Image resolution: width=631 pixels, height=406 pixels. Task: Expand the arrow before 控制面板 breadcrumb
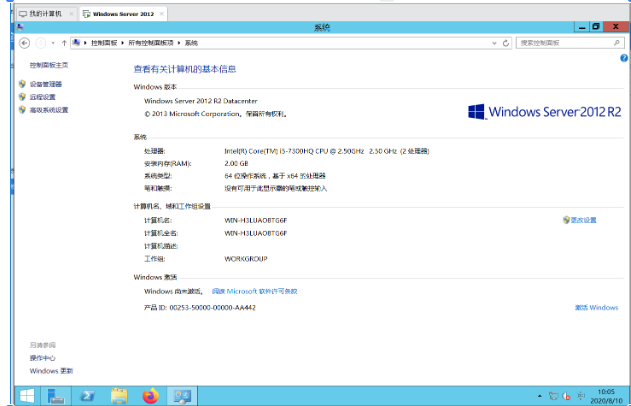(85, 43)
